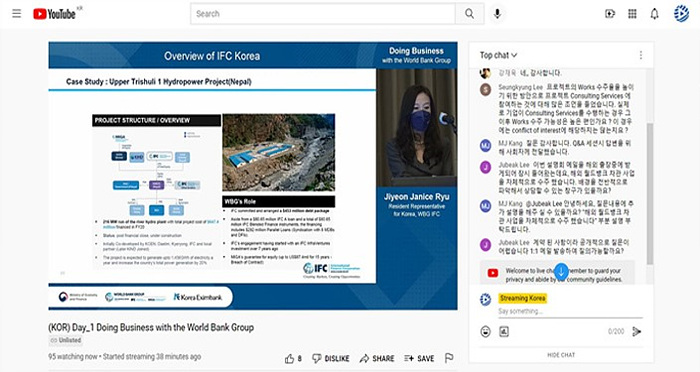Jump to newest chat messages arrow
This screenshot has width=700, height=372.
pos(561,271)
